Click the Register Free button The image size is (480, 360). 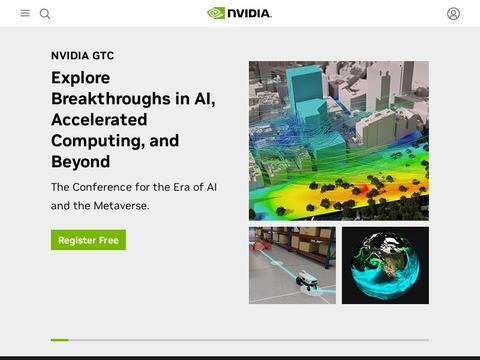coord(88,240)
